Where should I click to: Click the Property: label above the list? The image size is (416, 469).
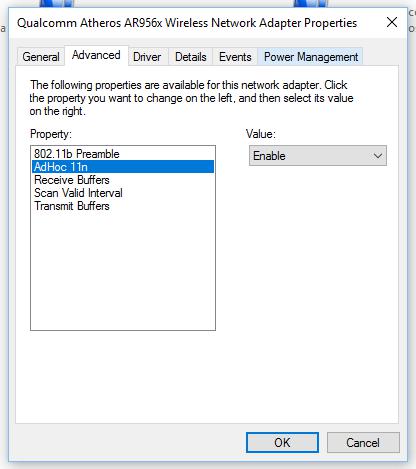(51, 134)
